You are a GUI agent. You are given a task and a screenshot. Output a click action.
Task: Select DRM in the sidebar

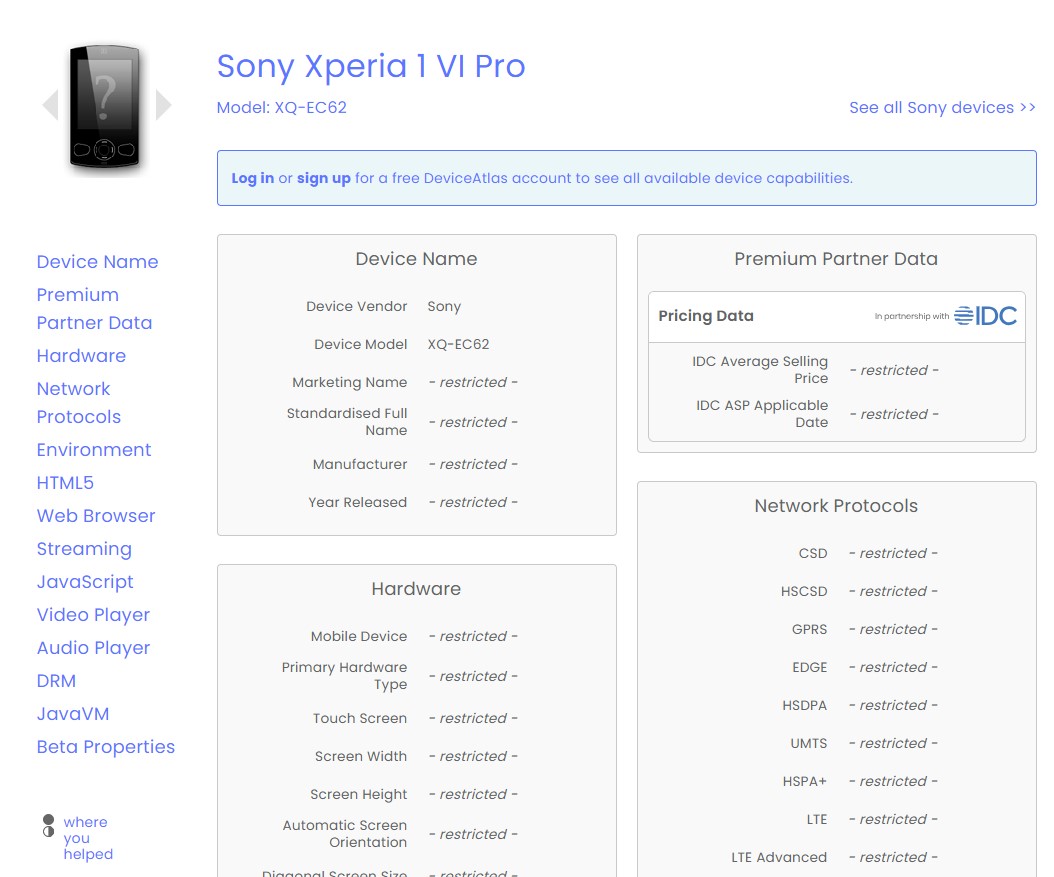pyautogui.click(x=56, y=680)
